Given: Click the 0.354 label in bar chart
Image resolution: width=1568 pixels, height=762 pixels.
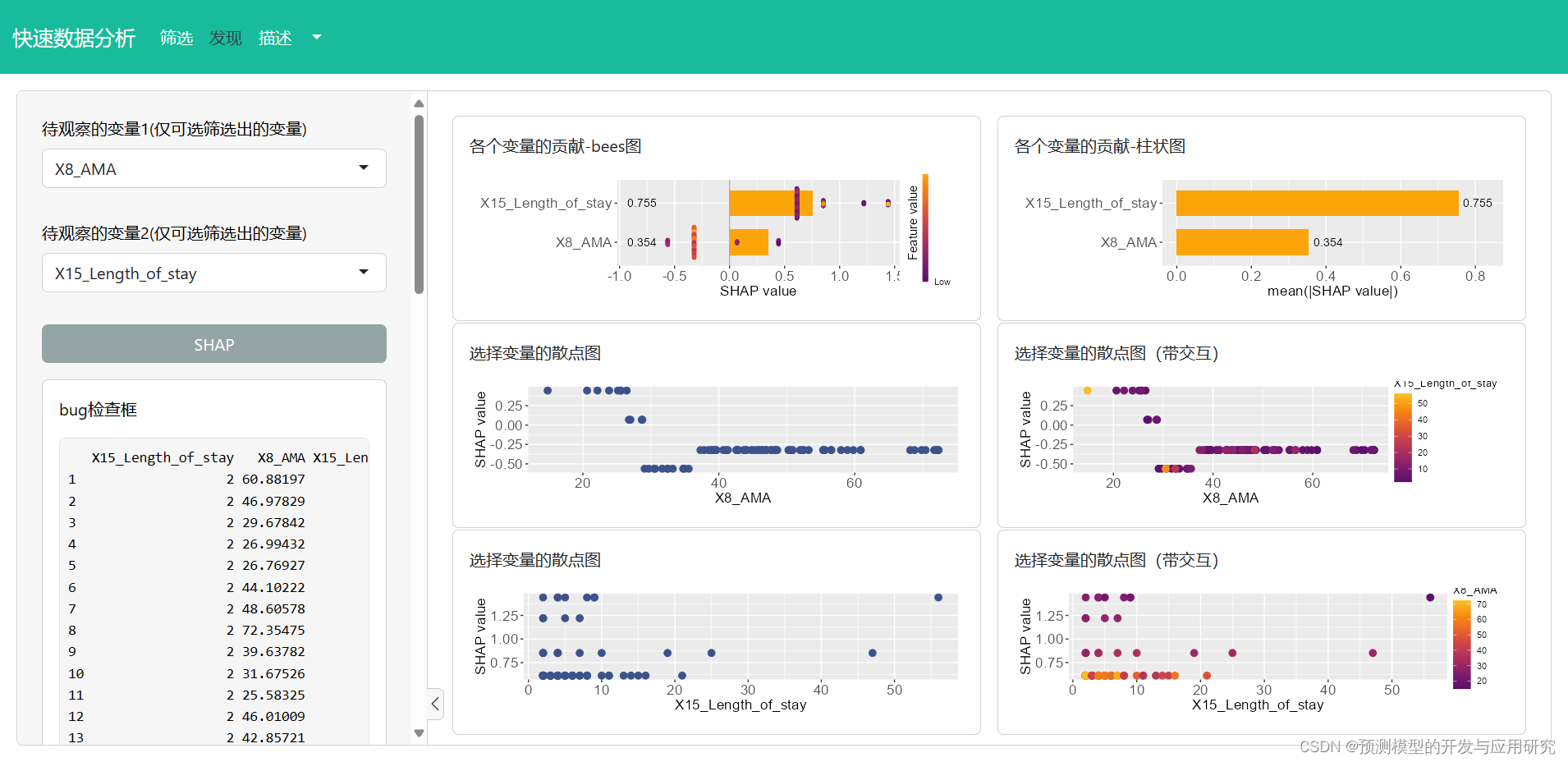Looking at the screenshot, I should click(x=1327, y=242).
